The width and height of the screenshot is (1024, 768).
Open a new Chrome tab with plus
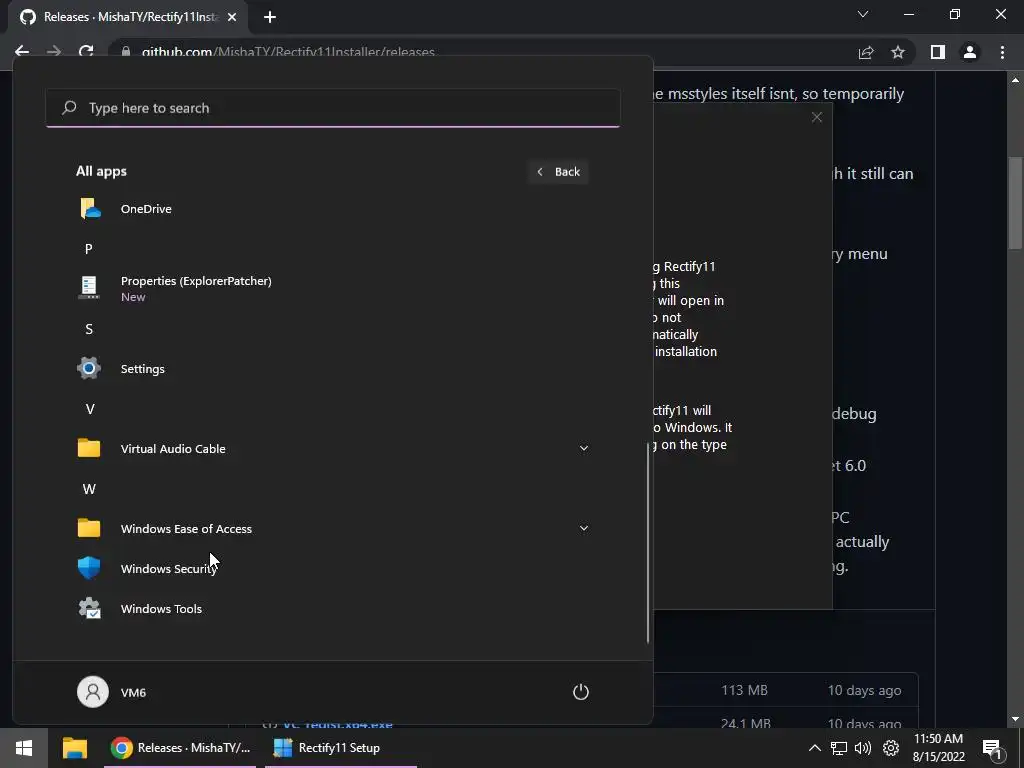270,18
